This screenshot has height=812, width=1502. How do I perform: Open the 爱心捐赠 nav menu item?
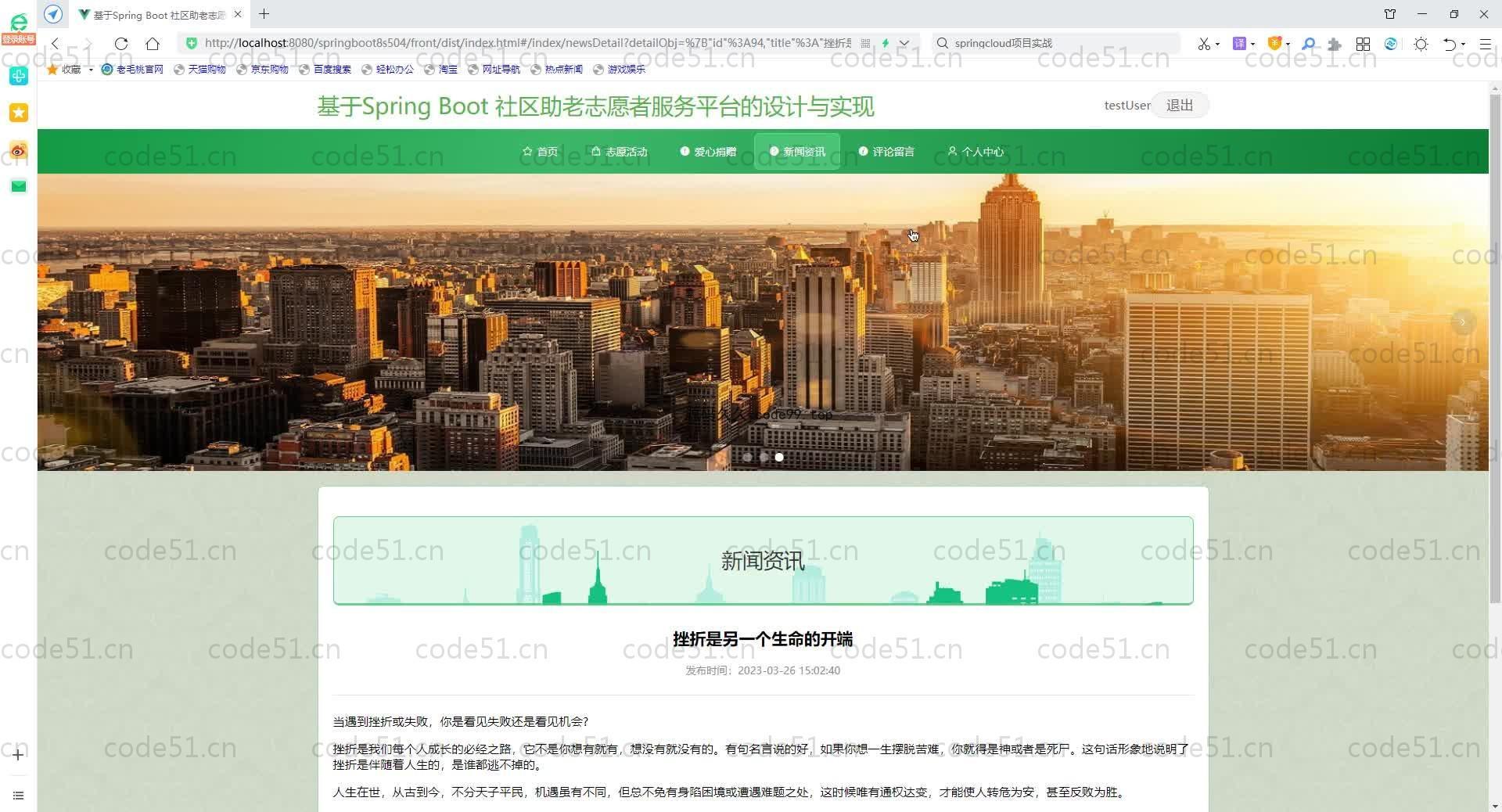click(x=708, y=152)
